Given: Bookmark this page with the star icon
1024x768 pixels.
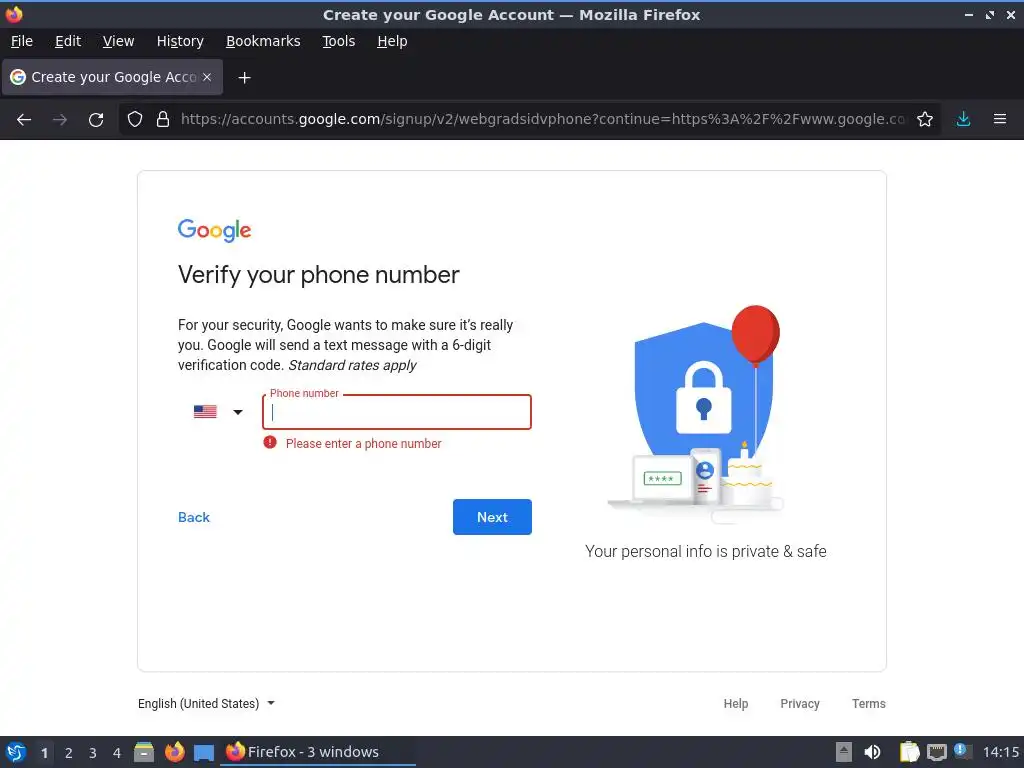Looking at the screenshot, I should tap(924, 120).
